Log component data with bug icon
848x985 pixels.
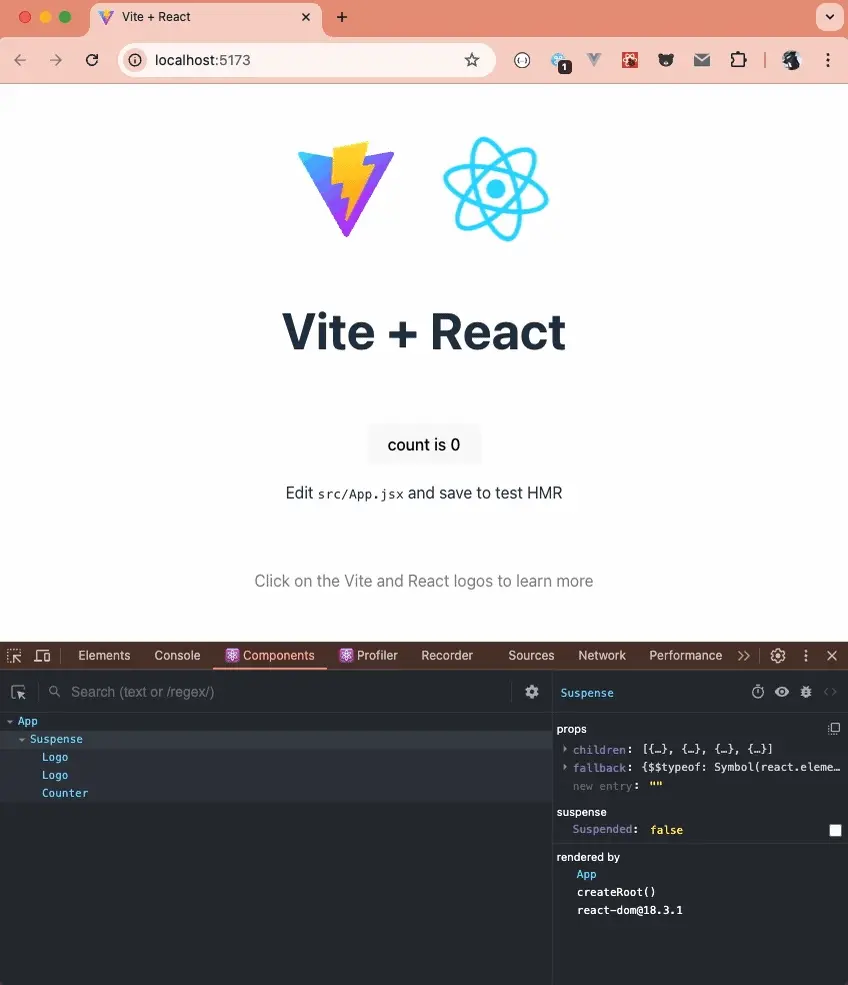pos(806,692)
